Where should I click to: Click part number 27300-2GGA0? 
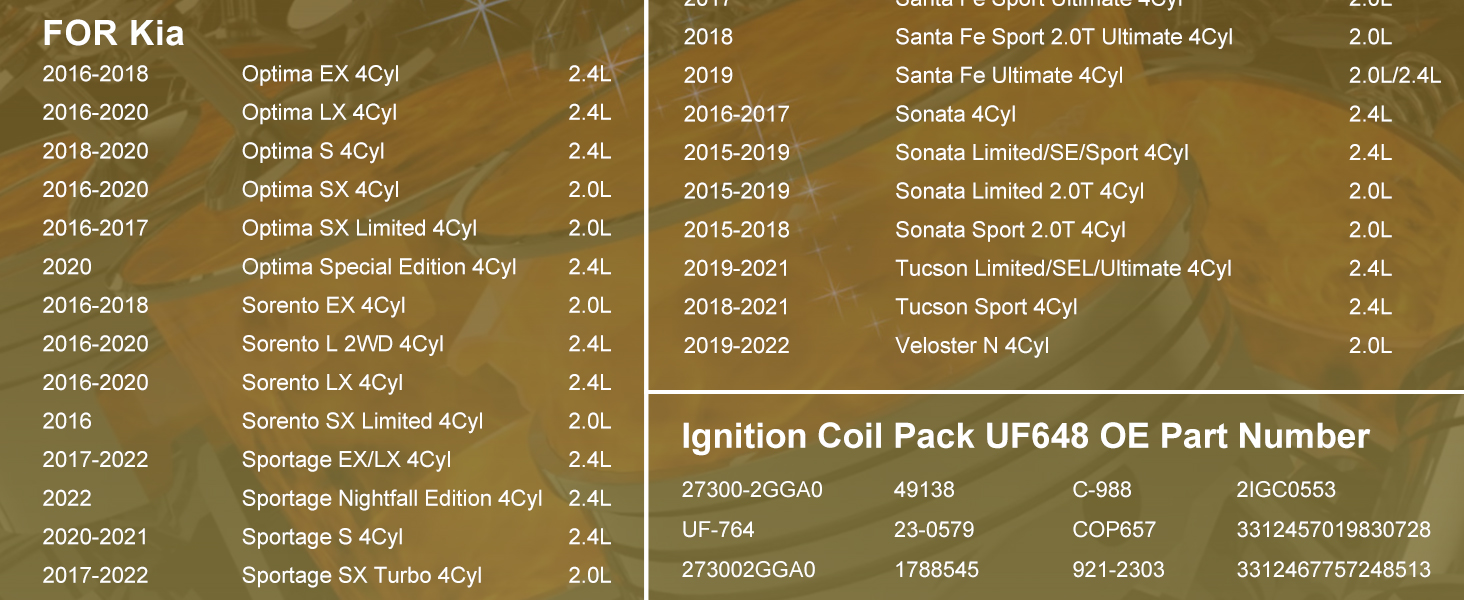[x=751, y=490]
